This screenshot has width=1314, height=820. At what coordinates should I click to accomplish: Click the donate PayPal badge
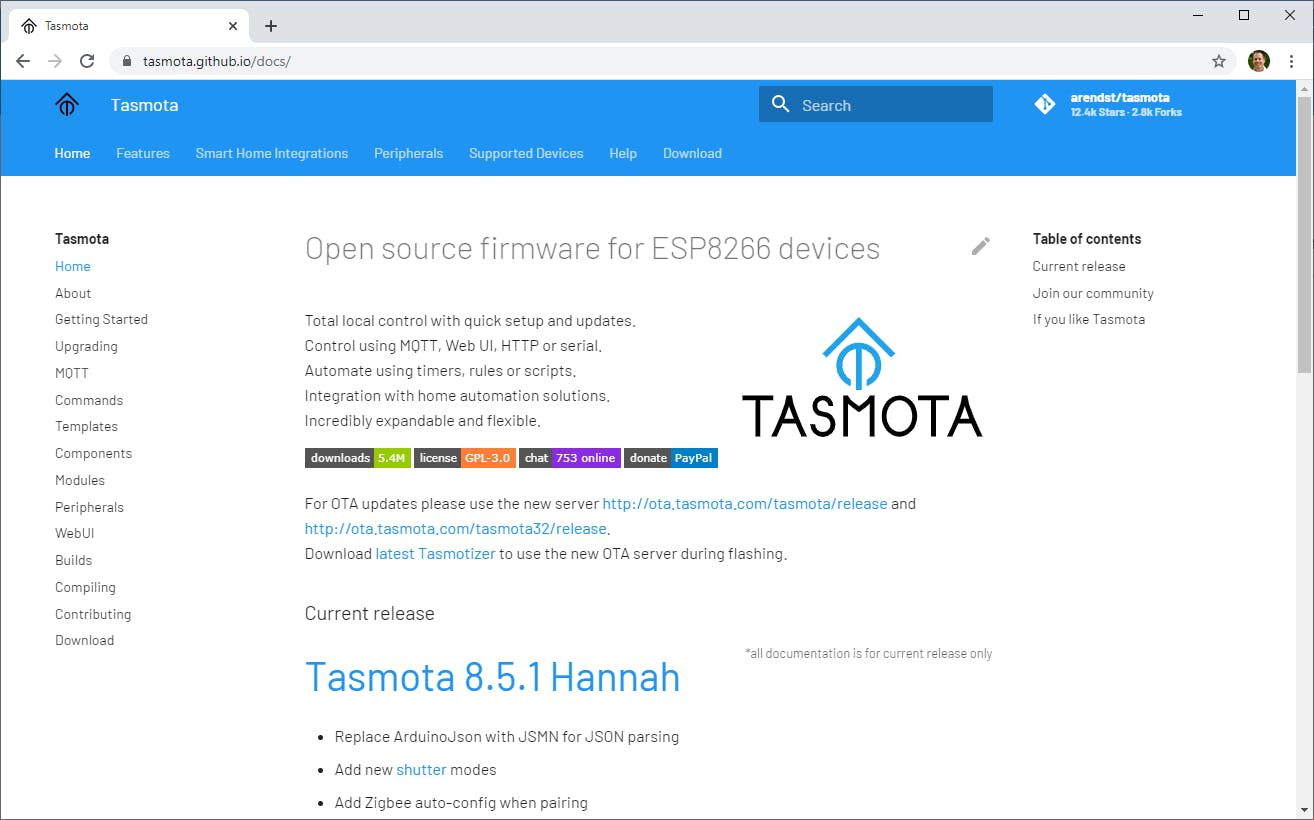671,457
